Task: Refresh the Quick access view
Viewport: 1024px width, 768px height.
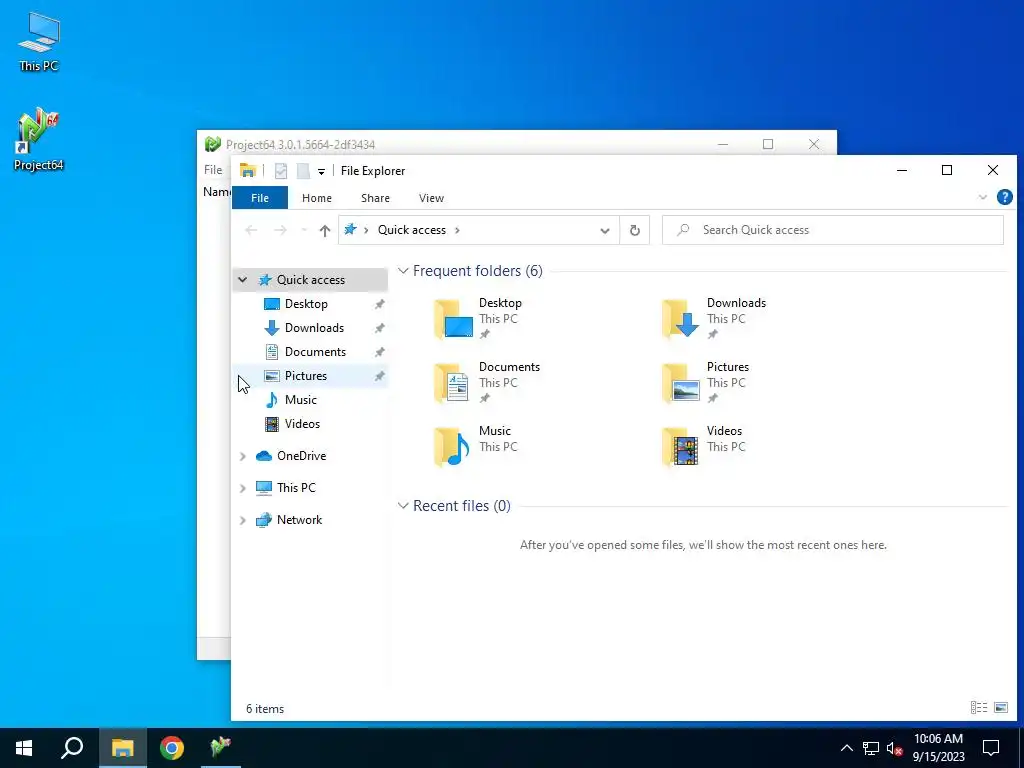Action: 634,230
